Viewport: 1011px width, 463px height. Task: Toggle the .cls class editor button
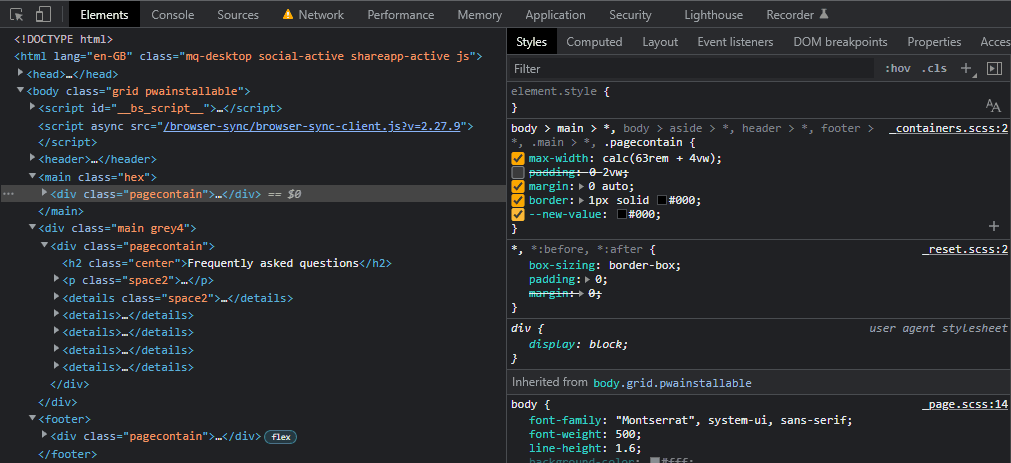click(934, 68)
